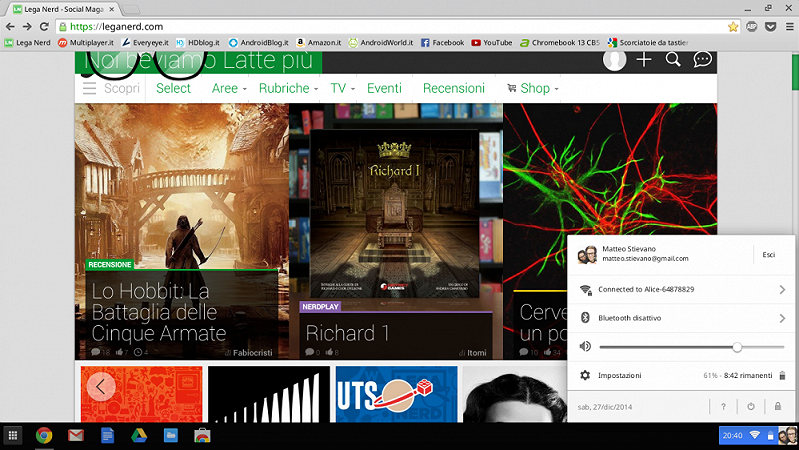Click the NERDPLAY category label
Screen dimensions: 799x450
(x=320, y=307)
